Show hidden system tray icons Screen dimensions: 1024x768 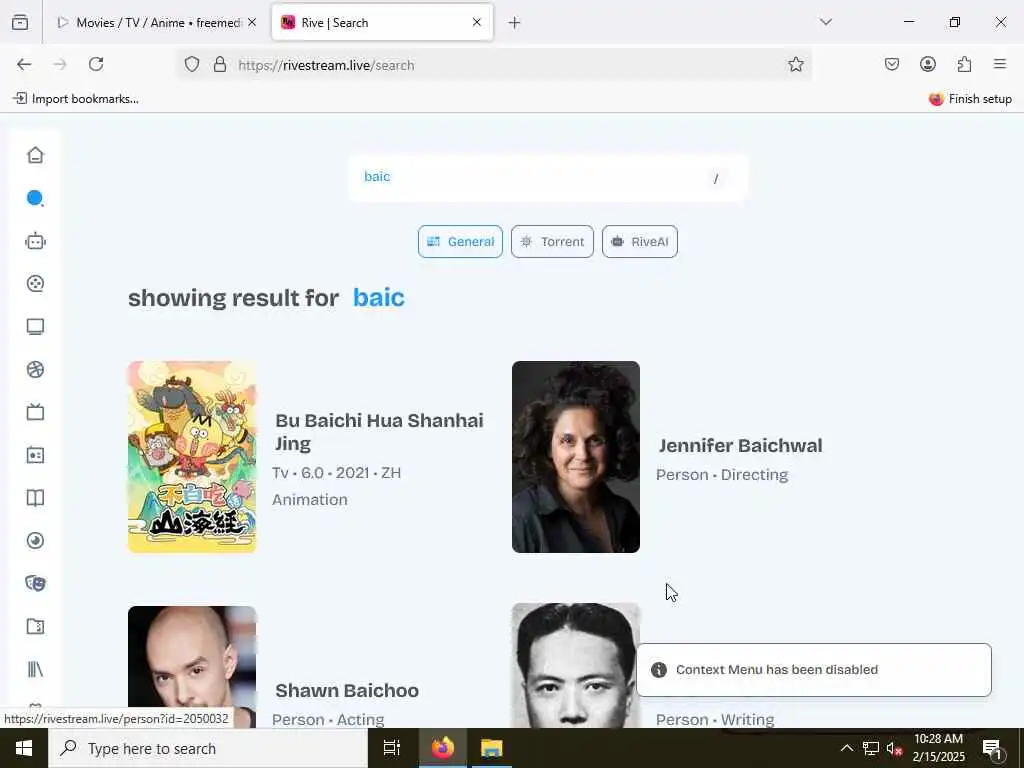[846, 748]
